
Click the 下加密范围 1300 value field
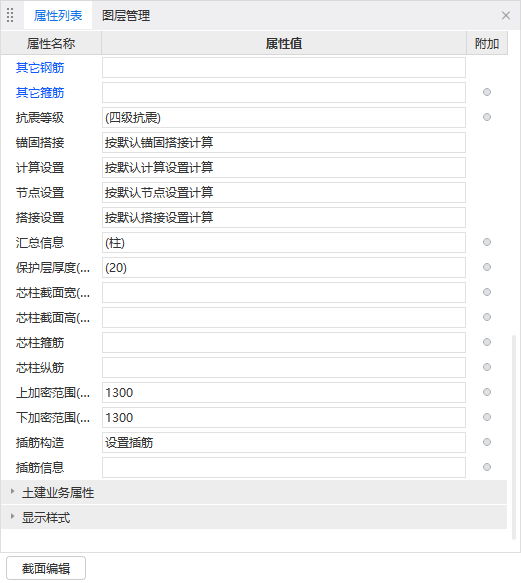[284, 417]
